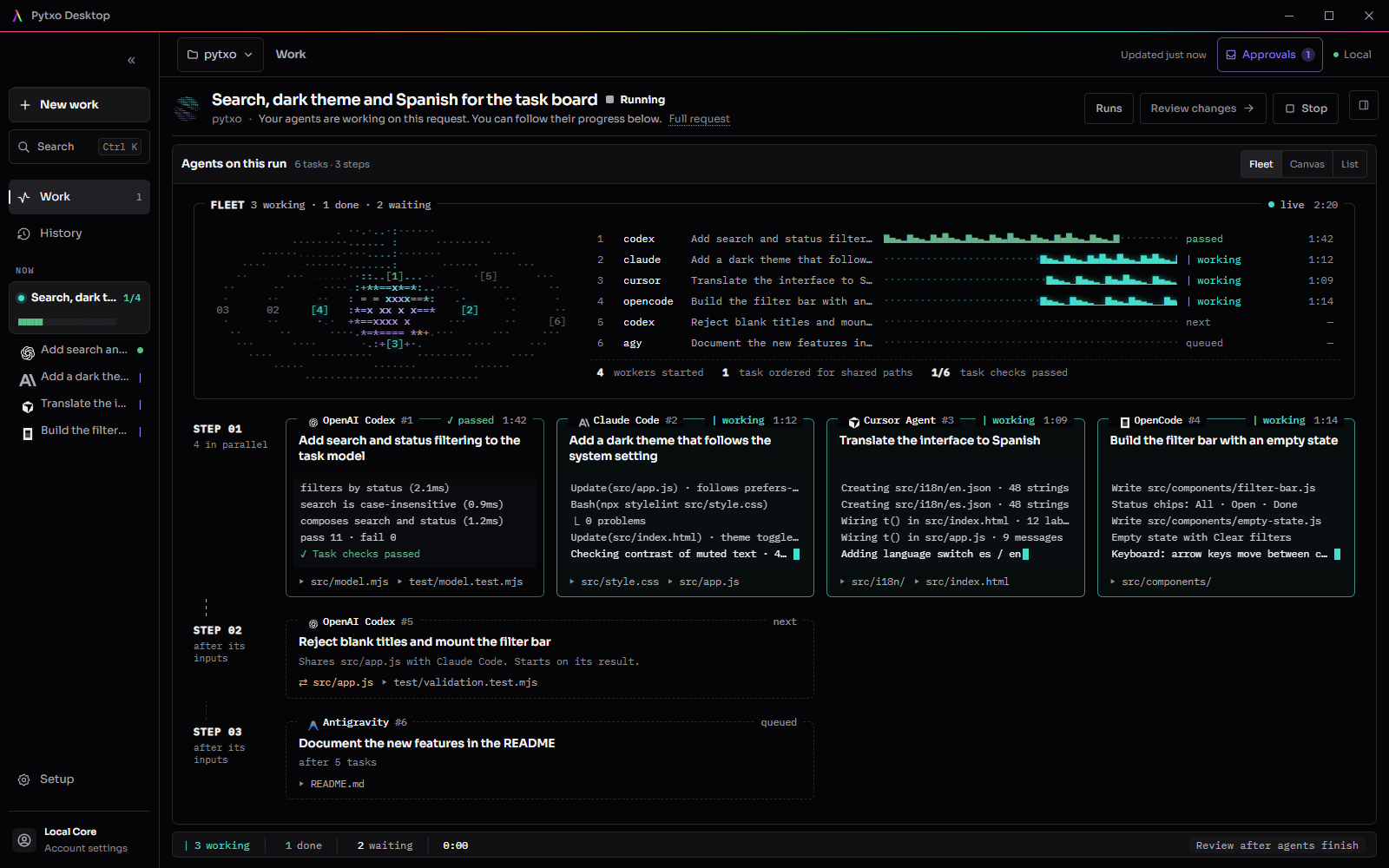
Task: Click the progress bar under "Search, dark t..."
Action: click(x=67, y=322)
